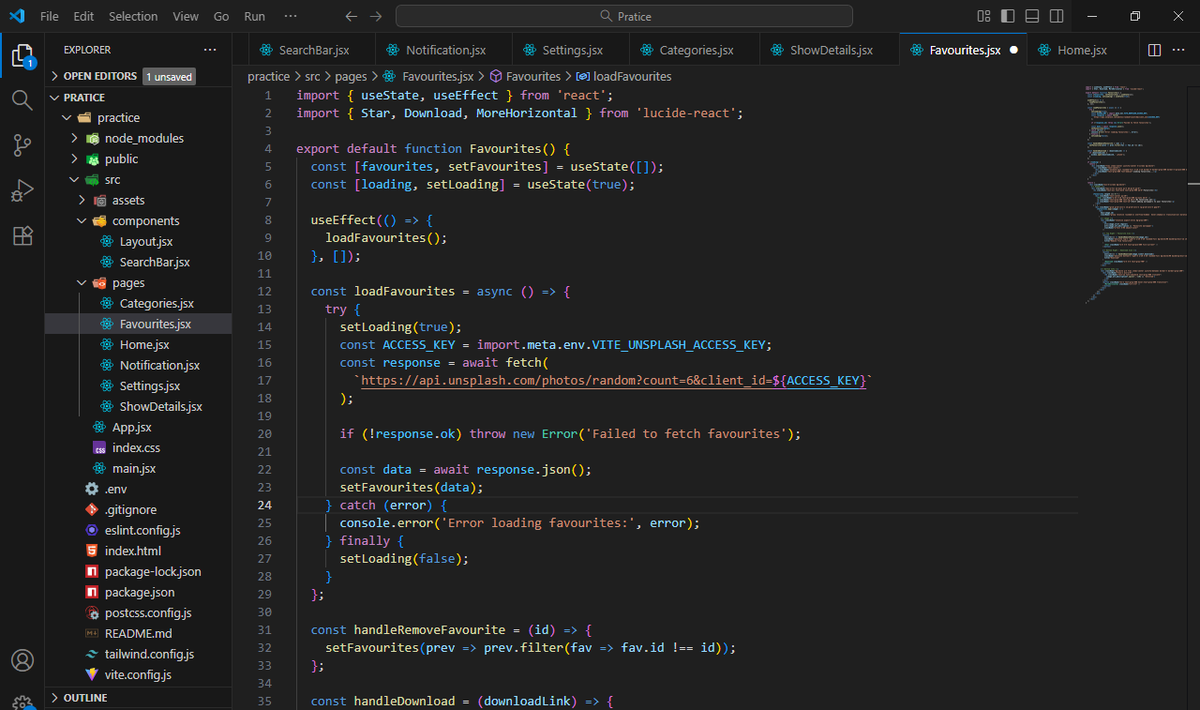1200x710 pixels.
Task: Click the Explorer more actions ellipsis
Action: [209, 50]
